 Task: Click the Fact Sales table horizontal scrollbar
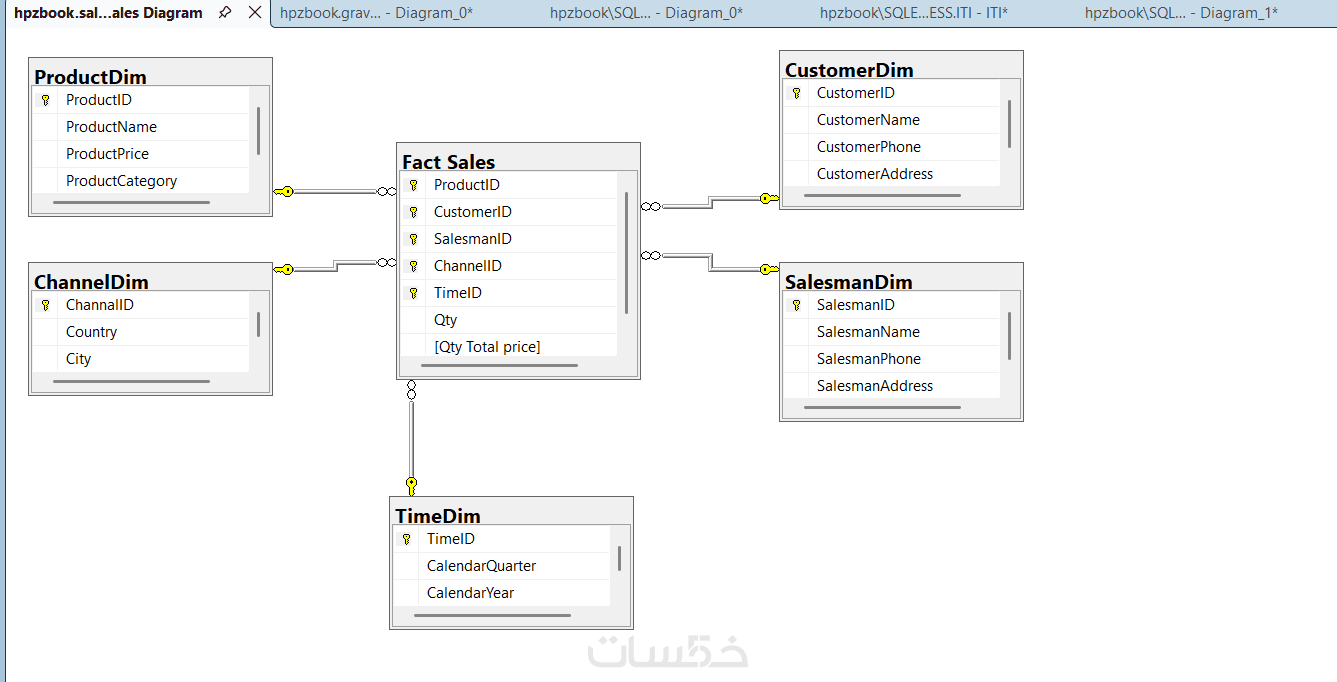(499, 366)
